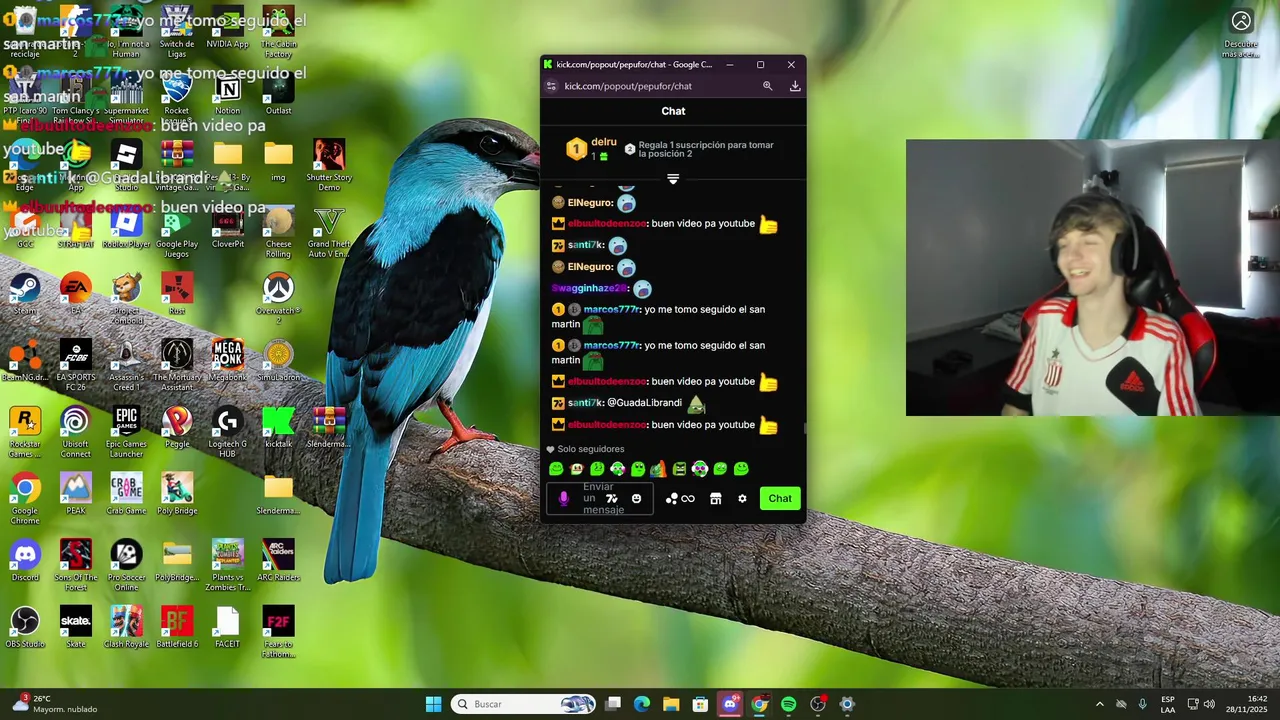Open the Crab Game desktop icon
Image resolution: width=1280 pixels, height=720 pixels.
[x=126, y=493]
